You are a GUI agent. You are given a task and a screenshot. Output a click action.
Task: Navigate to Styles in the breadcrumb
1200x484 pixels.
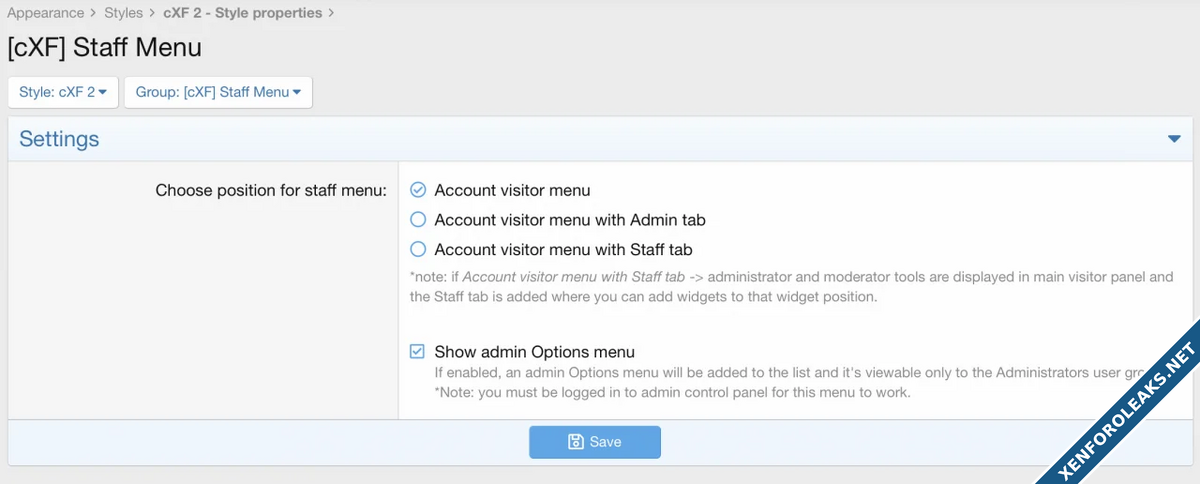click(124, 13)
